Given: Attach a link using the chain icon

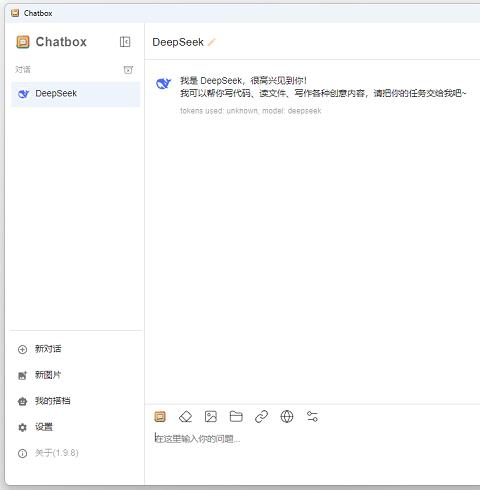Looking at the screenshot, I should tap(261, 417).
